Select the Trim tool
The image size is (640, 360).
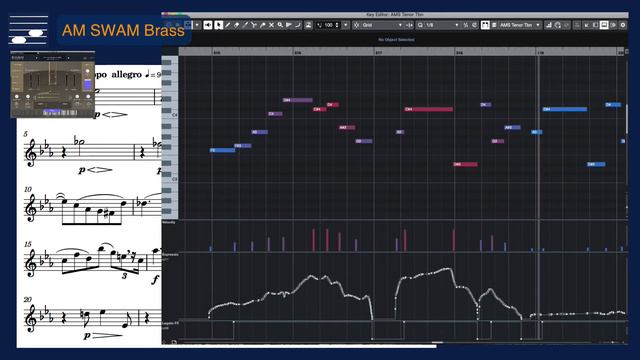tap(246, 25)
